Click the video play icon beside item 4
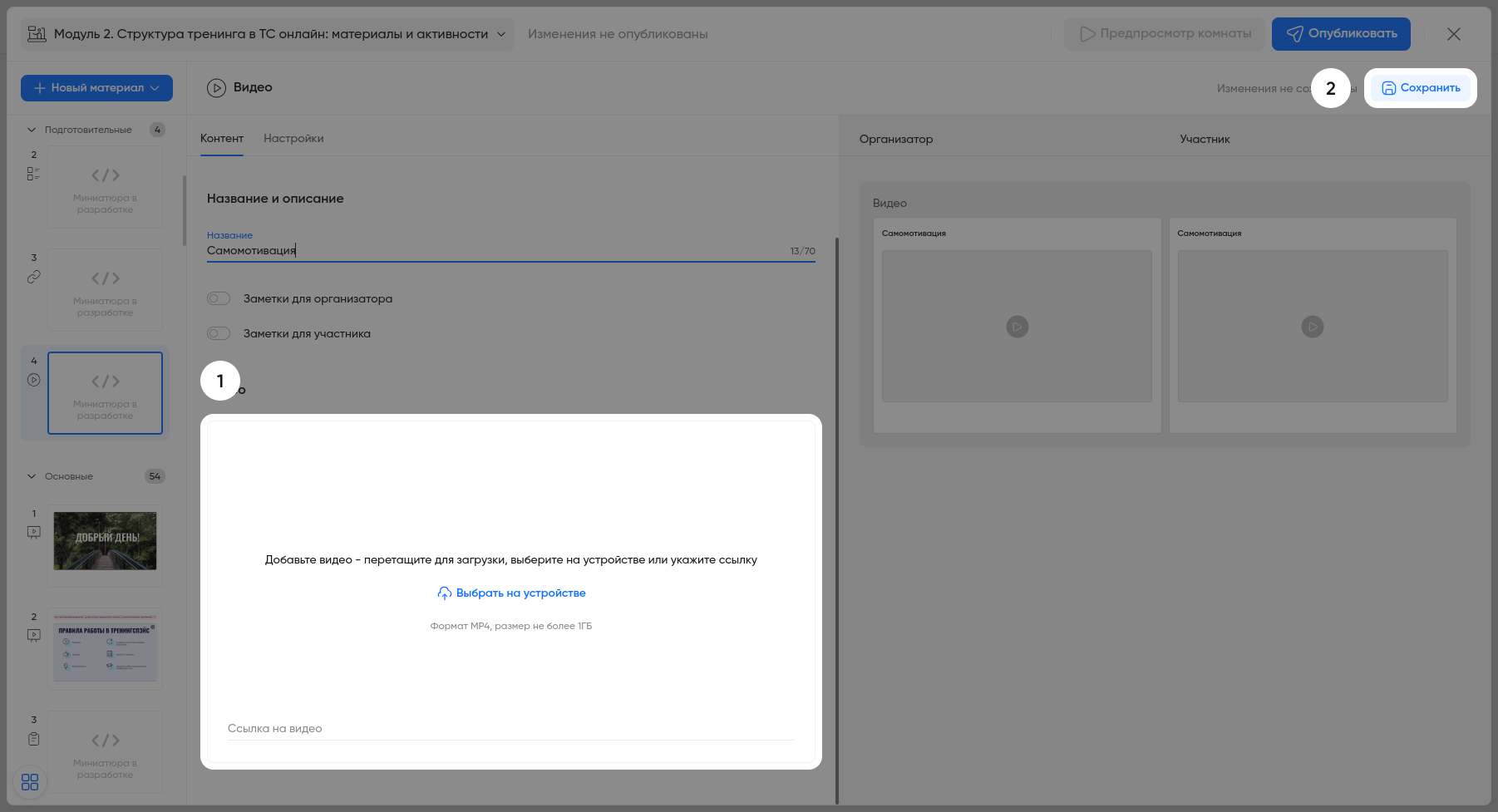The width and height of the screenshot is (1498, 812). tap(33, 380)
